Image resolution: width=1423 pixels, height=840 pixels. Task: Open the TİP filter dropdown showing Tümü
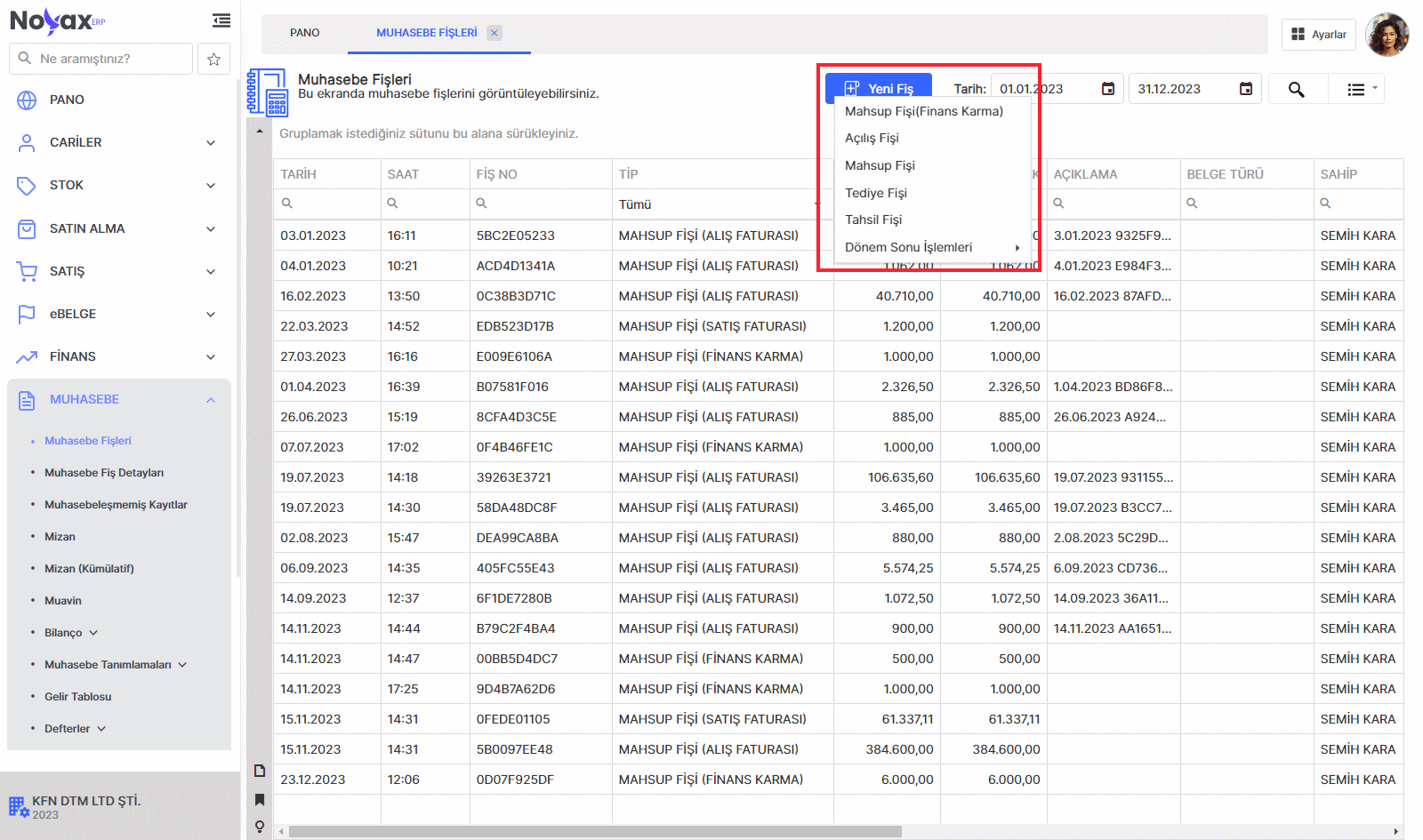[722, 204]
